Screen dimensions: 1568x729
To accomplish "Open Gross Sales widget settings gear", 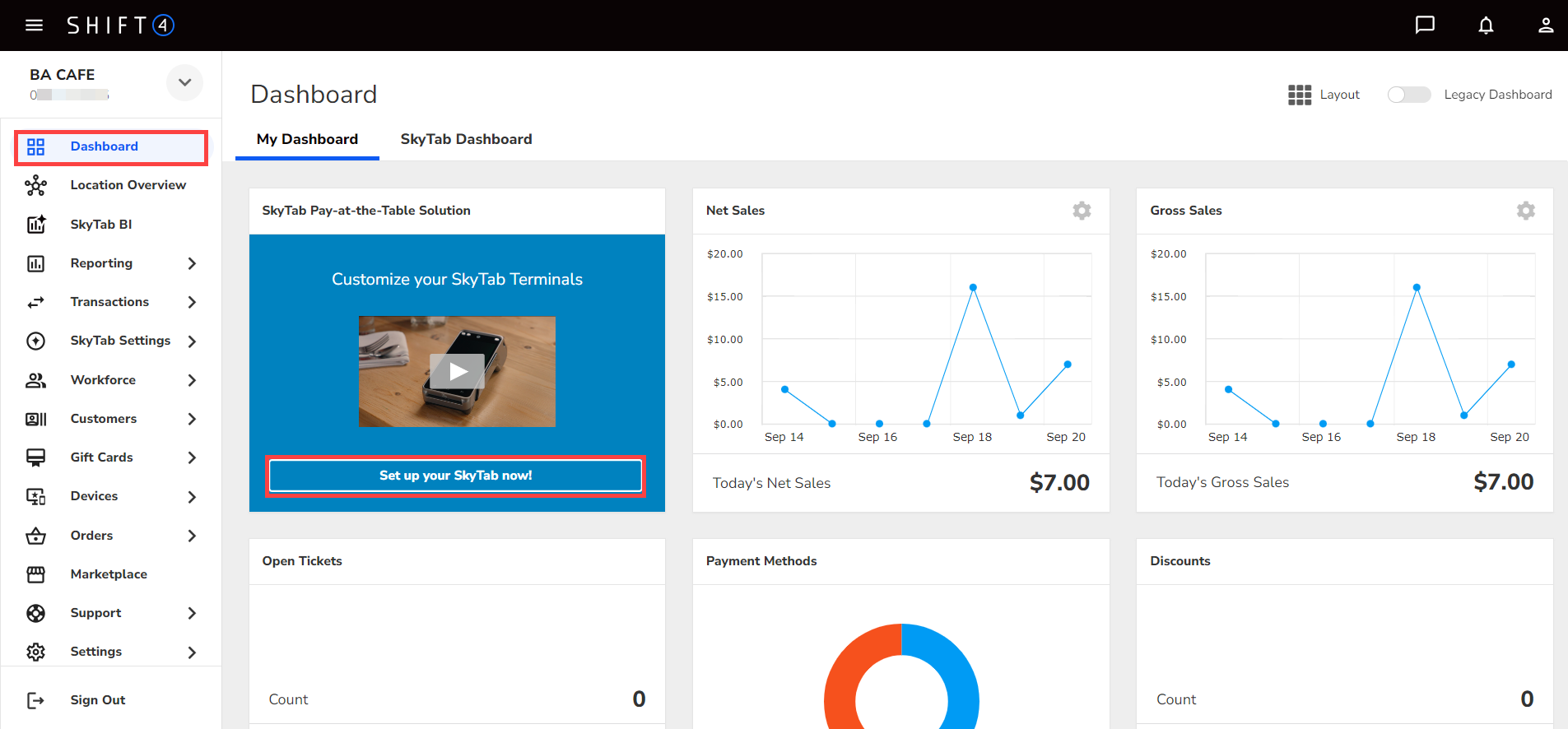I will coord(1525,211).
